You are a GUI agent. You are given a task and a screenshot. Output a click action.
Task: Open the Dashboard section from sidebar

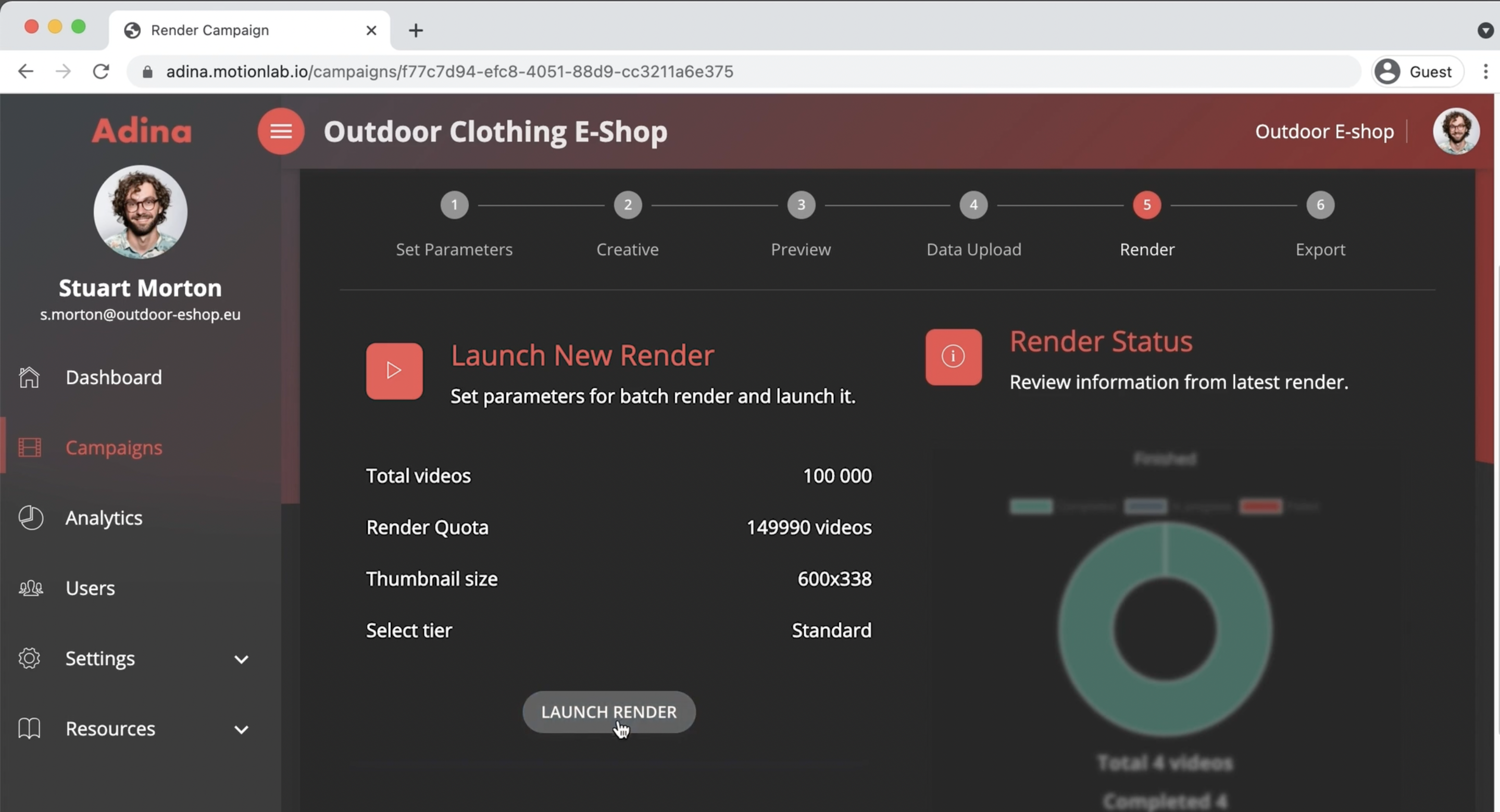[113, 377]
